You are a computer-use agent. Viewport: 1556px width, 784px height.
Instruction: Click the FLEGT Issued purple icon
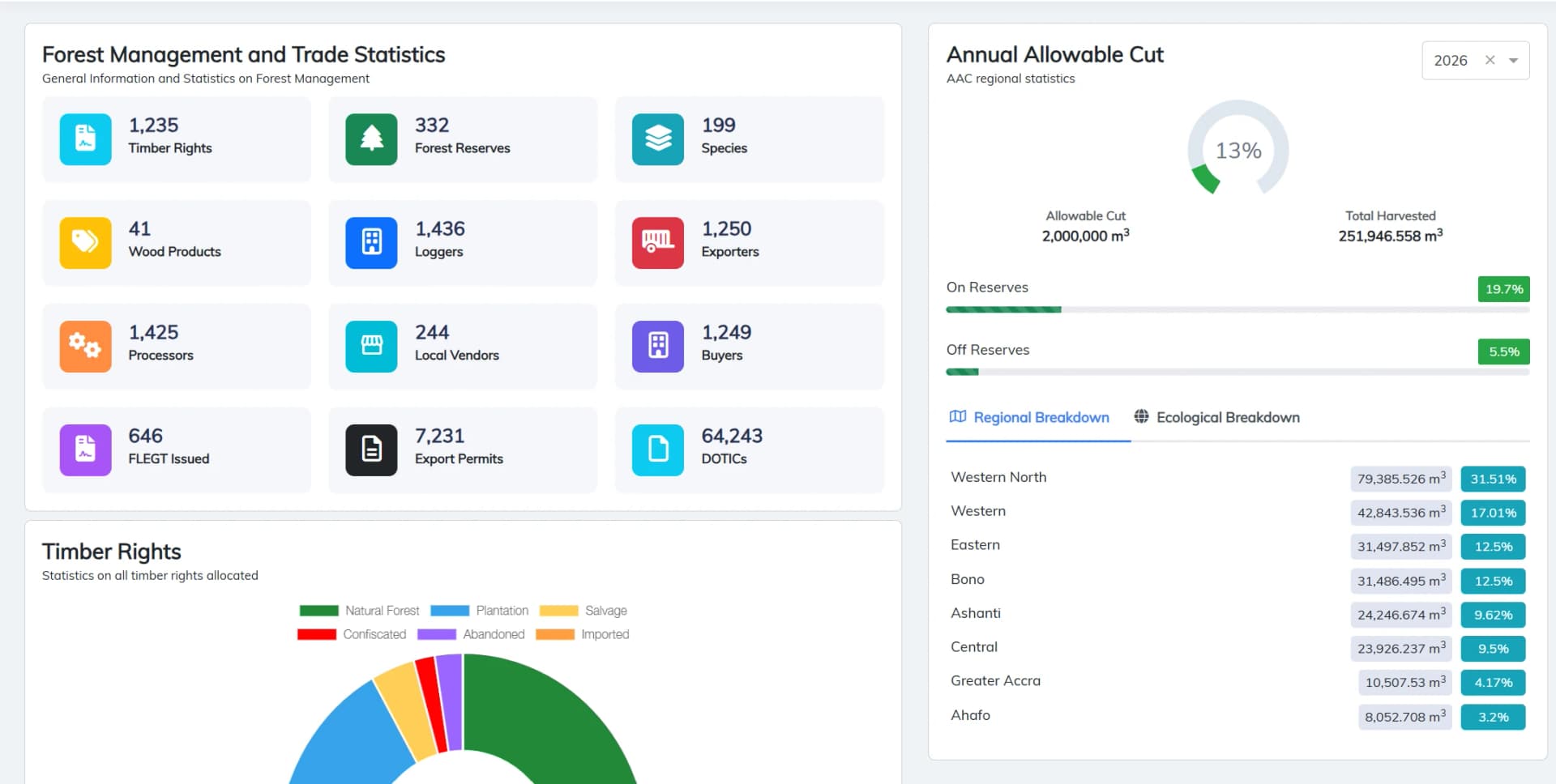click(x=85, y=450)
